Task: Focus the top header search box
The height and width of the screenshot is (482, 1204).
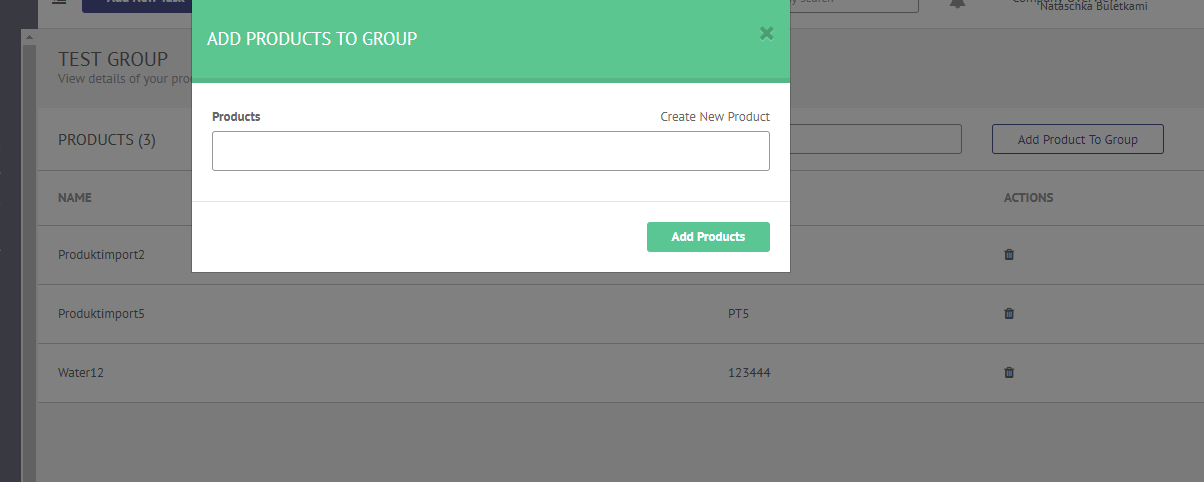Action: point(854,5)
